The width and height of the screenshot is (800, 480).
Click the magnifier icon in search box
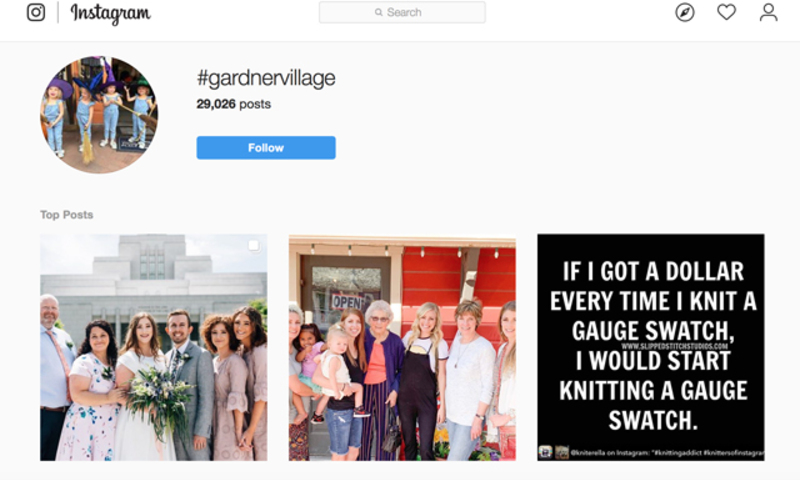pyautogui.click(x=379, y=12)
